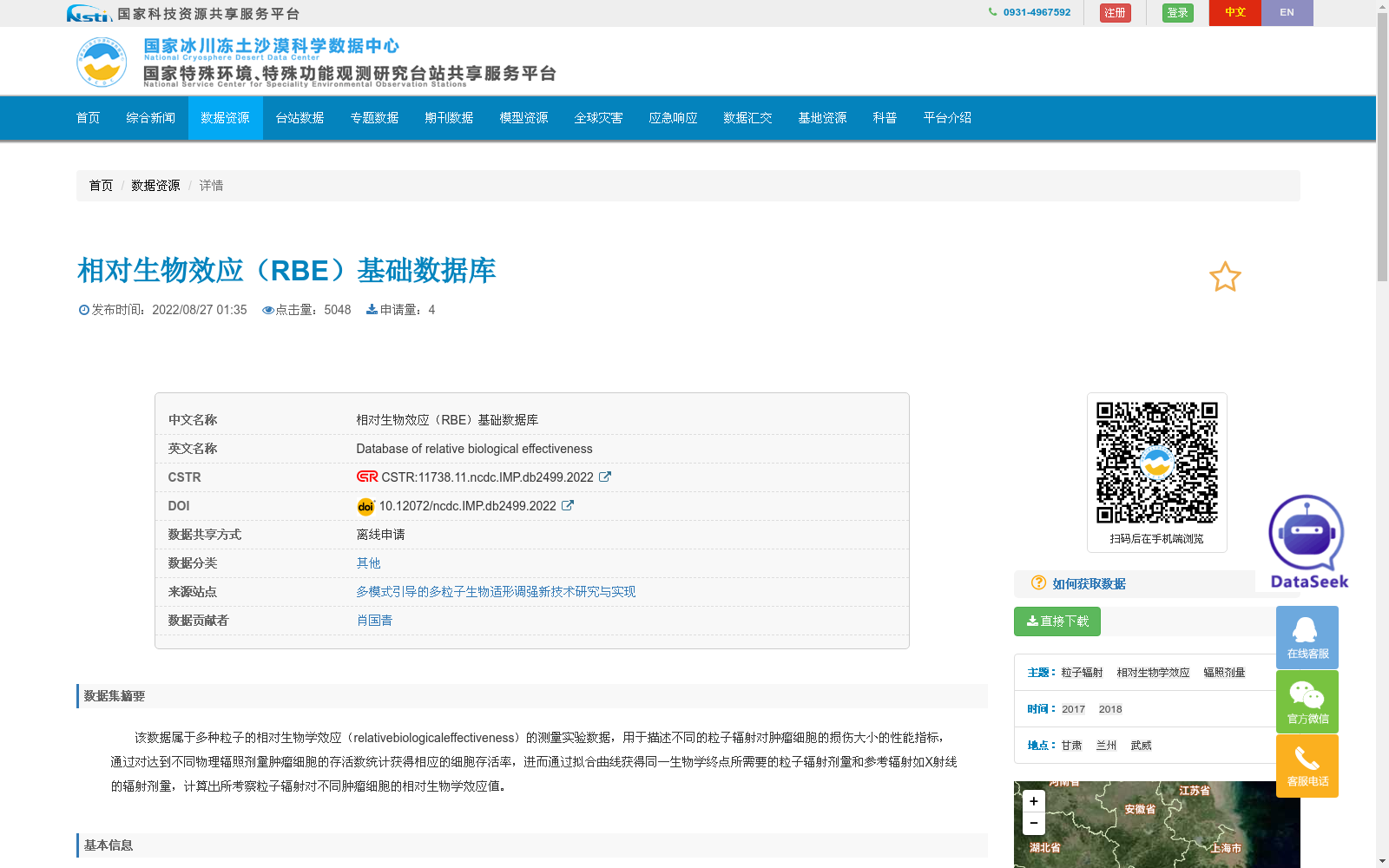Screen dimensions: 1389x868
Task: Click the 注册 register button
Action: (x=1116, y=13)
